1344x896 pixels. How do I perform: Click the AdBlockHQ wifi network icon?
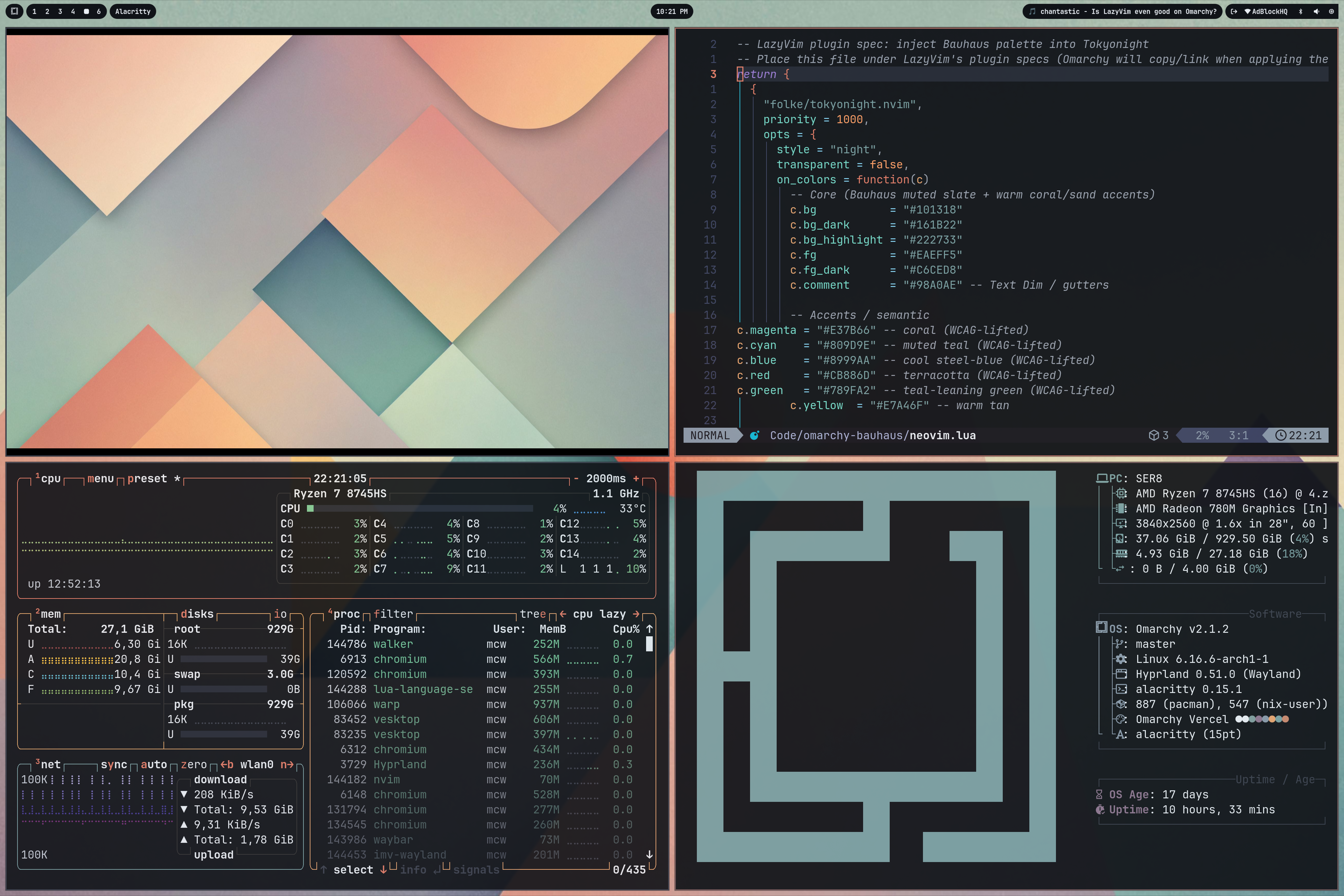click(1247, 12)
